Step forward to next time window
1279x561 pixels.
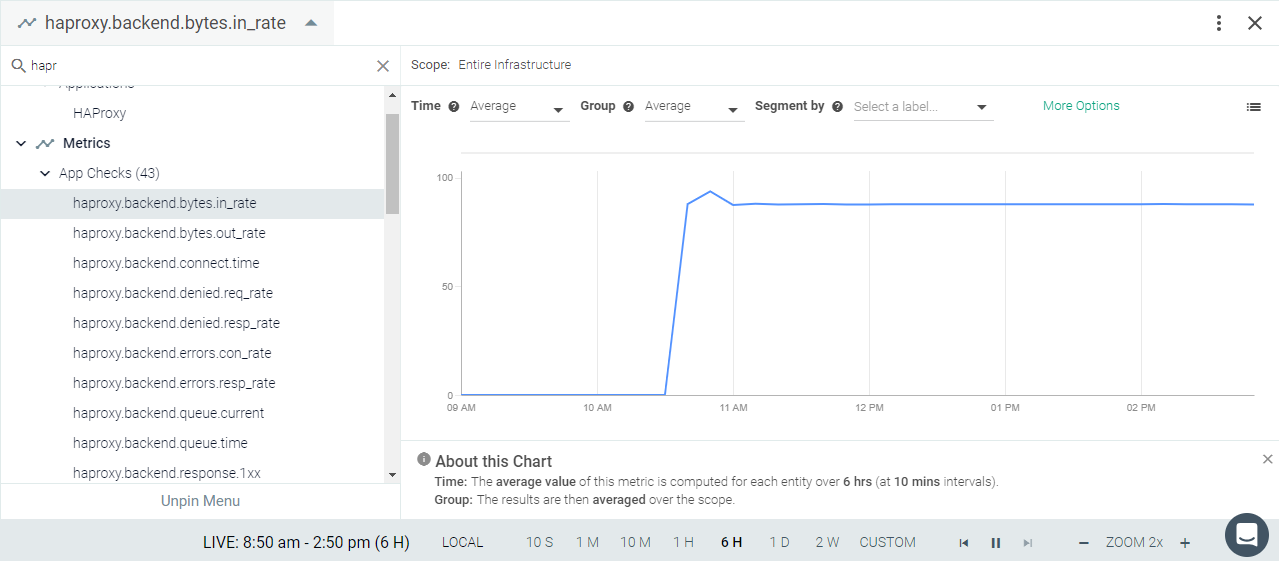point(1028,543)
